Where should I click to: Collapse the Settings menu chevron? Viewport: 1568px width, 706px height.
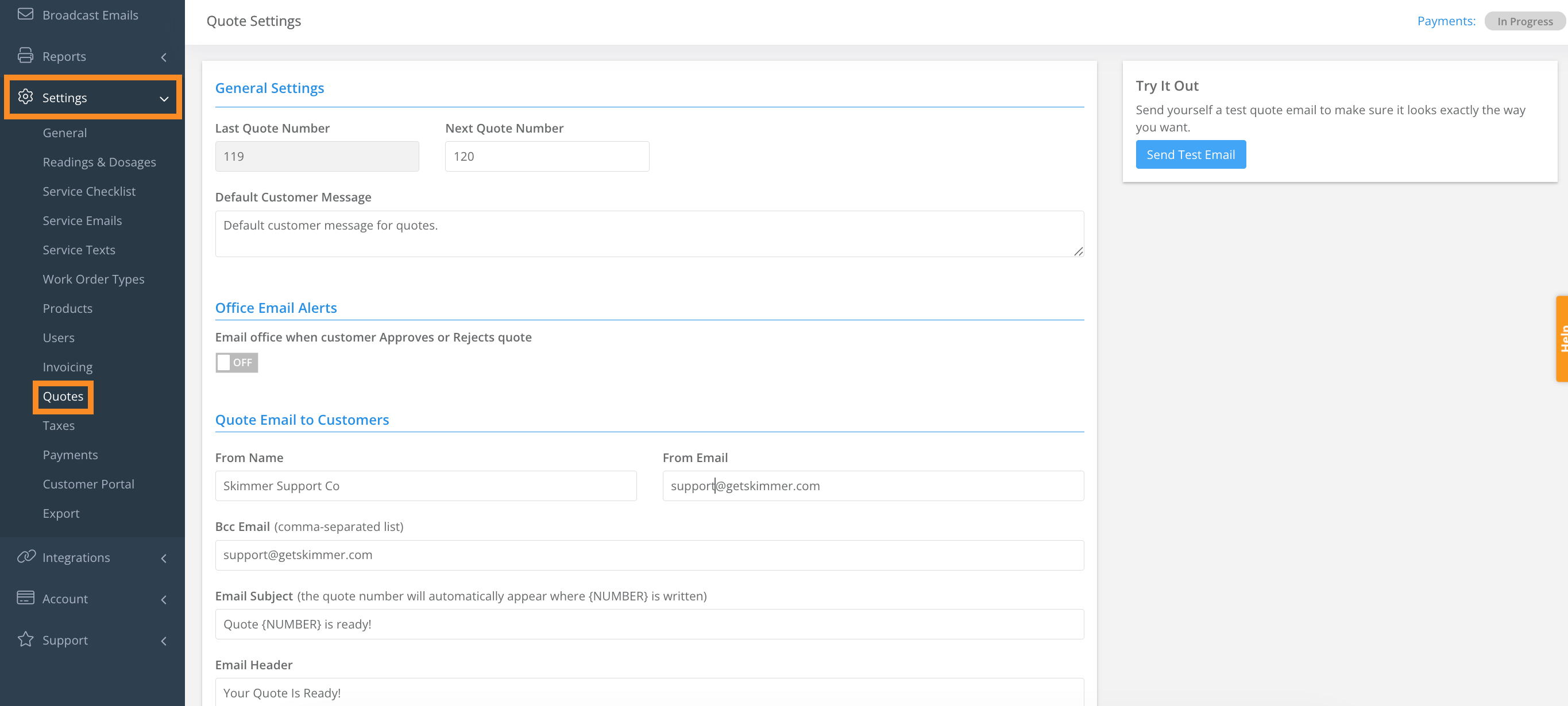pos(164,99)
